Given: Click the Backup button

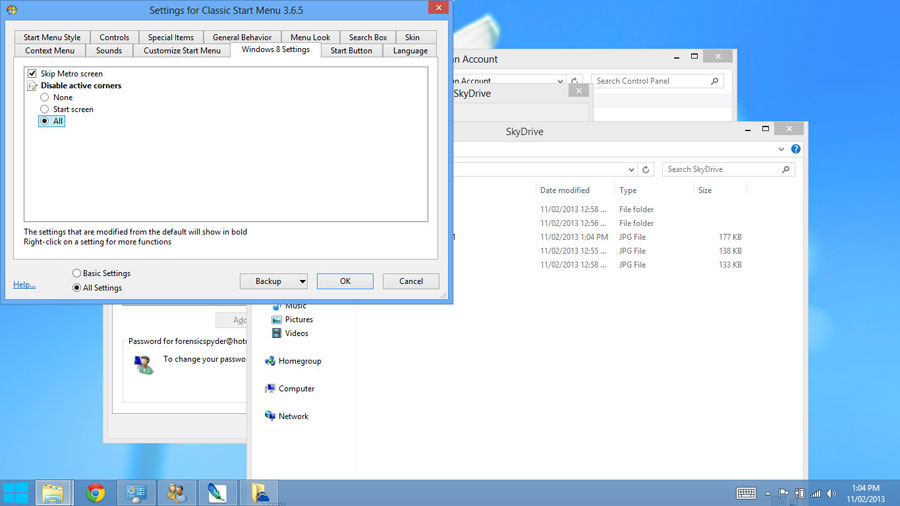Looking at the screenshot, I should pos(268,281).
